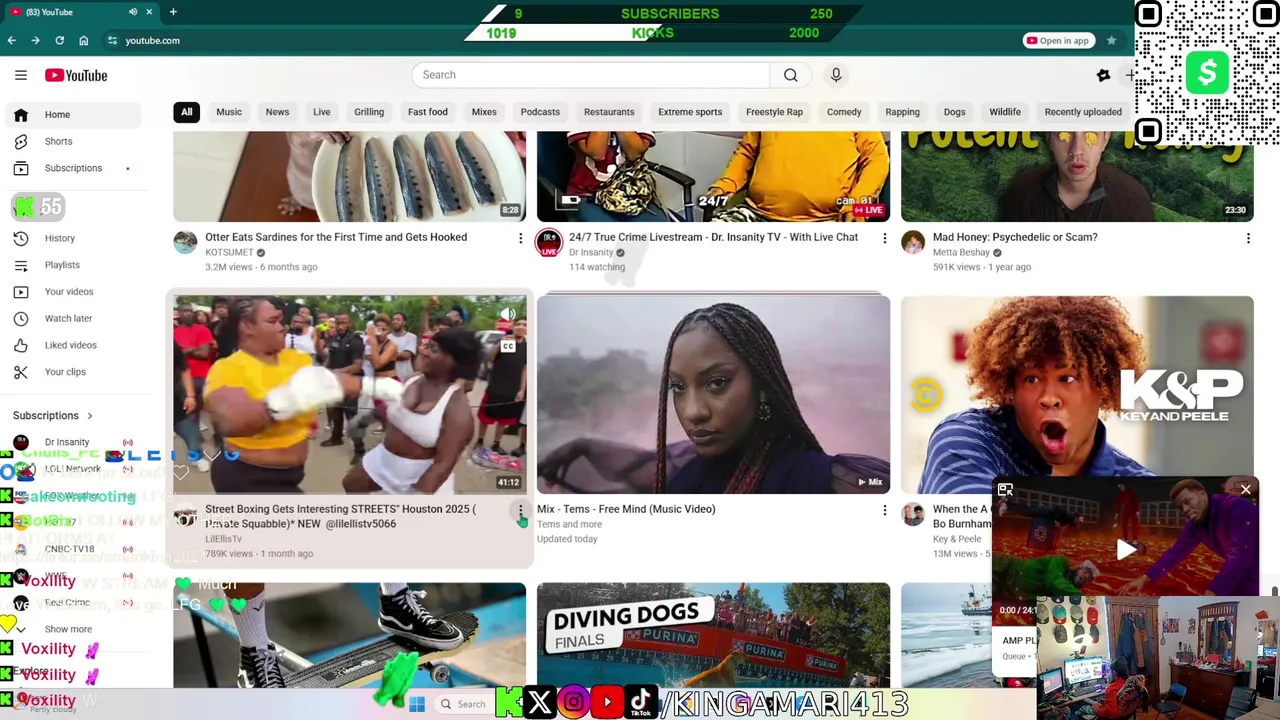Select the Comedy filter chip
The height and width of the screenshot is (720, 1280).
844,112
